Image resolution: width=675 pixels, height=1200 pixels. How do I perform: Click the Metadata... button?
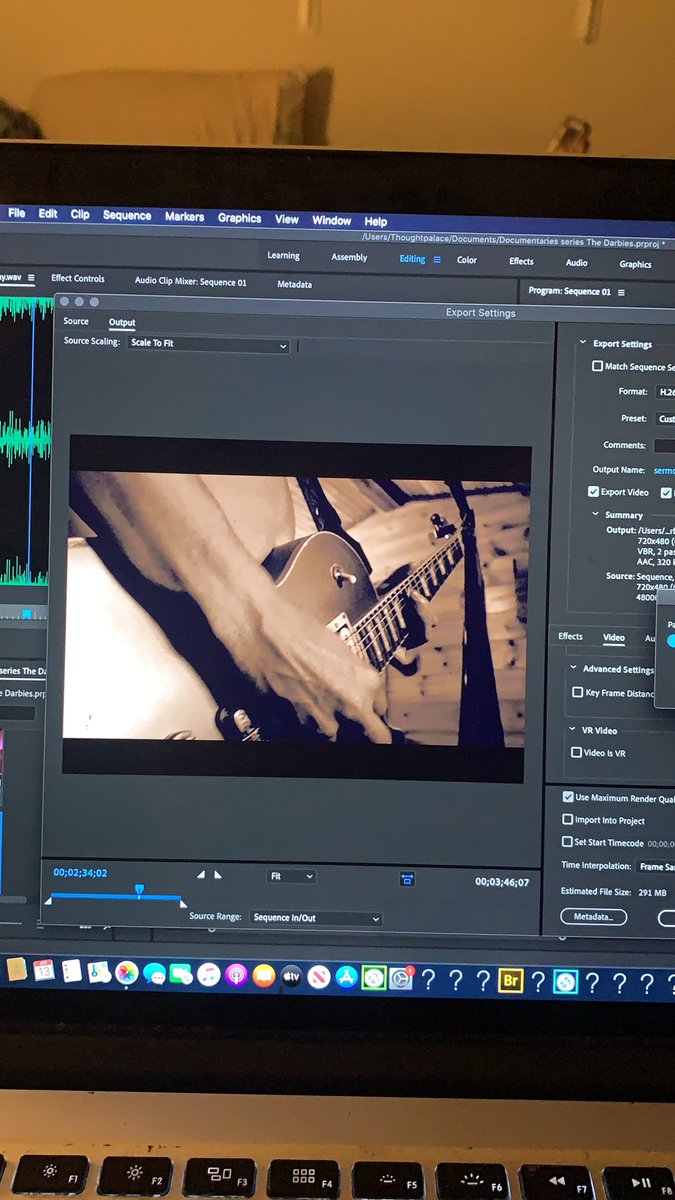coord(594,916)
